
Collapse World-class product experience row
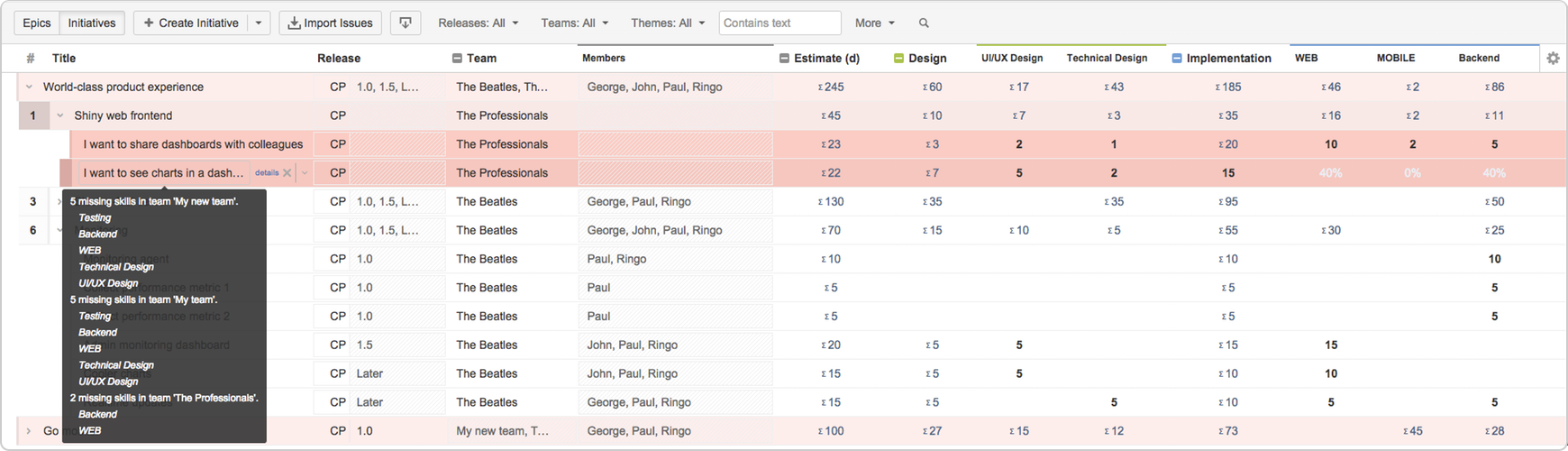click(29, 87)
